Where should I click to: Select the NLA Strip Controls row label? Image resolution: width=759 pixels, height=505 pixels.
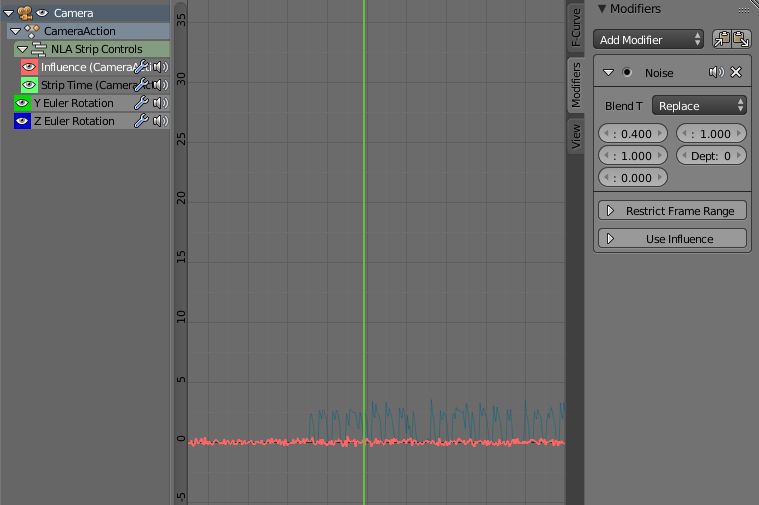[x=97, y=49]
